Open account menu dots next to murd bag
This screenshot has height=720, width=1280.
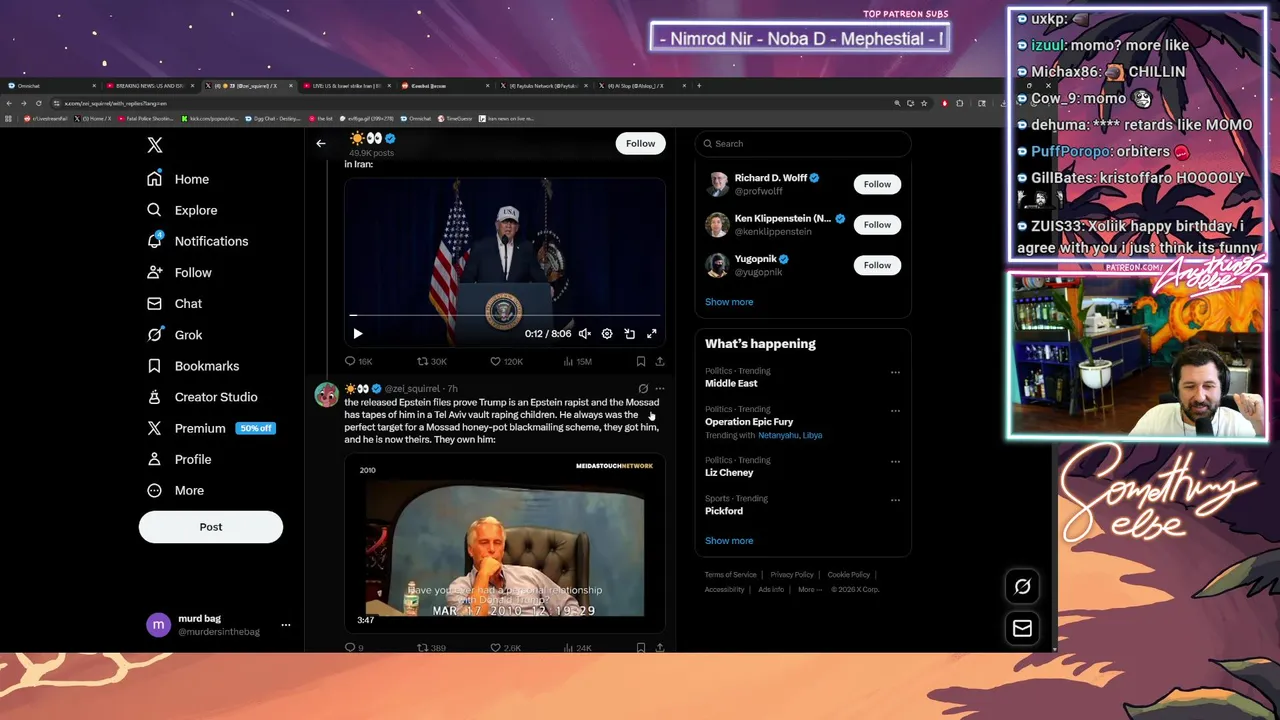[x=286, y=625]
